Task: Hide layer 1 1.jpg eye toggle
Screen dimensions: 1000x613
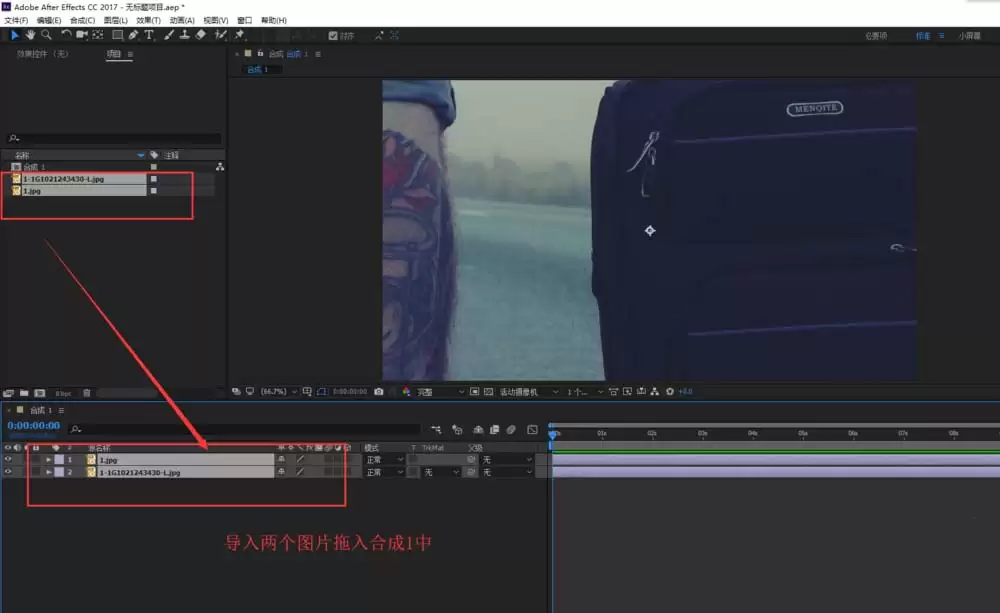Action: pyautogui.click(x=8, y=459)
